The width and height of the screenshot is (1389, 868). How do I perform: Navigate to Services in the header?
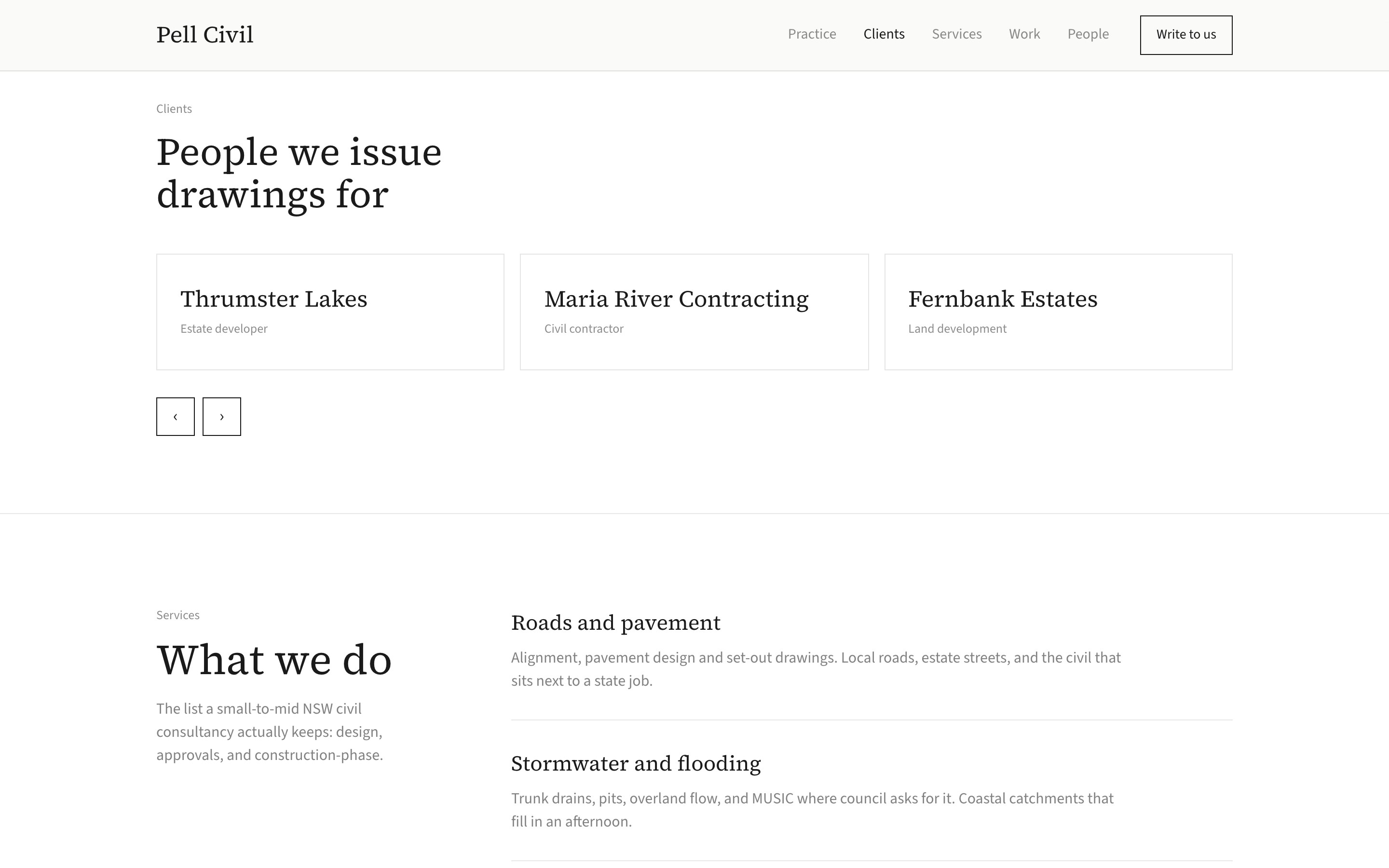[x=957, y=34]
